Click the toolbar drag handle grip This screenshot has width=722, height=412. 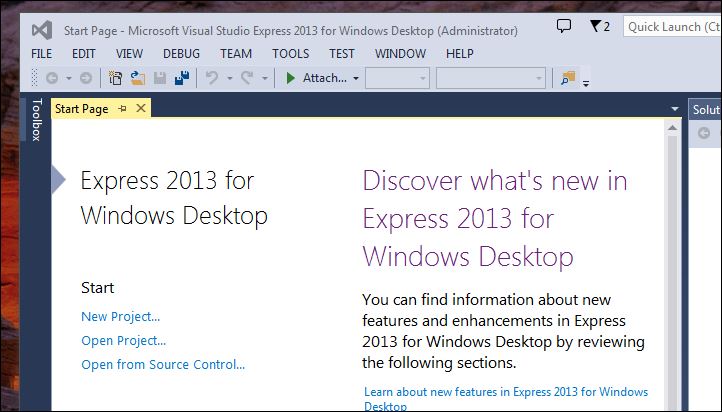coord(34,78)
